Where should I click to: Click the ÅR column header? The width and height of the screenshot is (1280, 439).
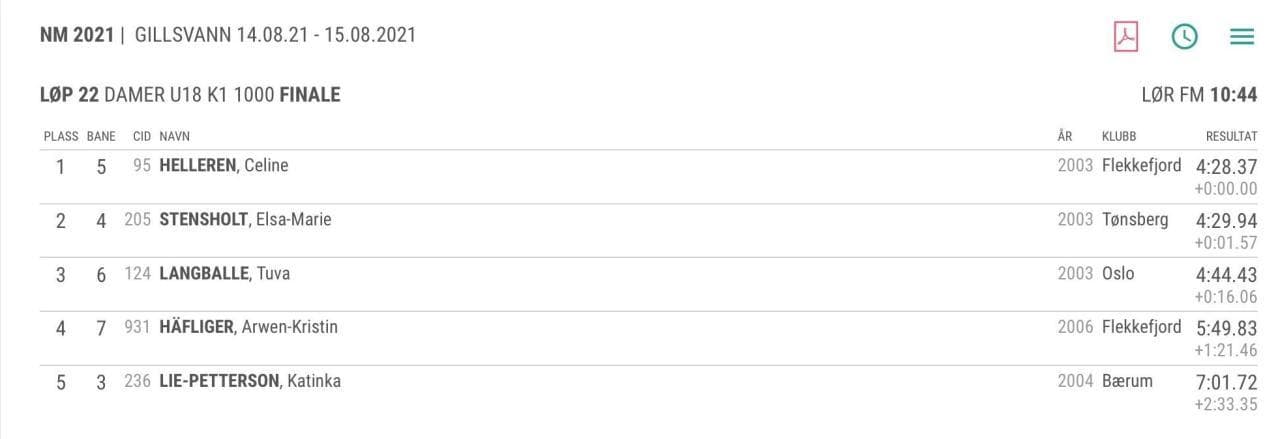pyautogui.click(x=1064, y=136)
